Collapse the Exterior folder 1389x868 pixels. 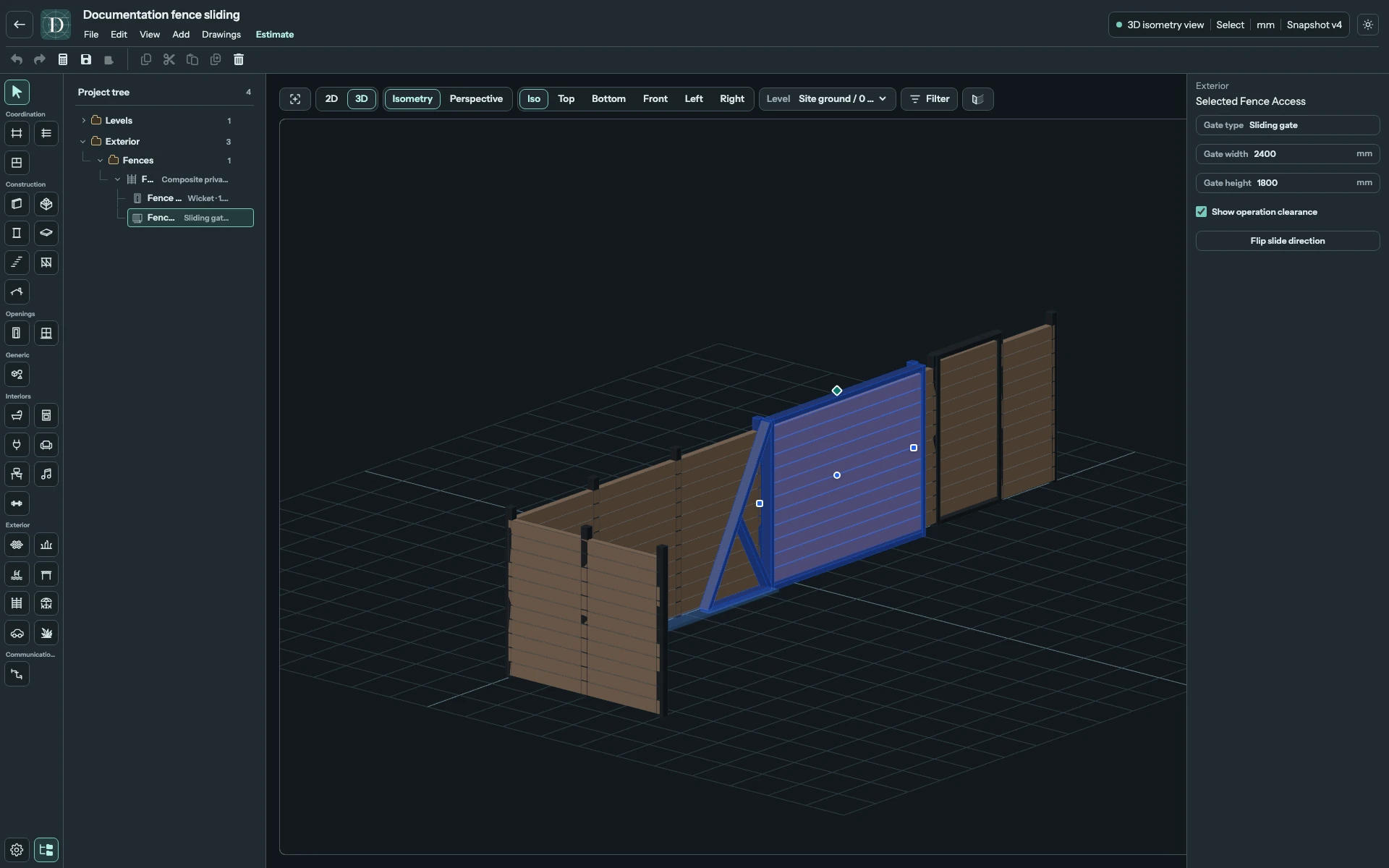tap(84, 142)
